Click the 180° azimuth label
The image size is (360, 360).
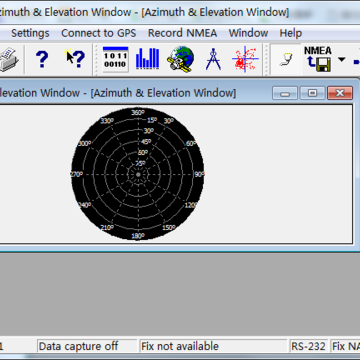pyautogui.click(x=138, y=236)
